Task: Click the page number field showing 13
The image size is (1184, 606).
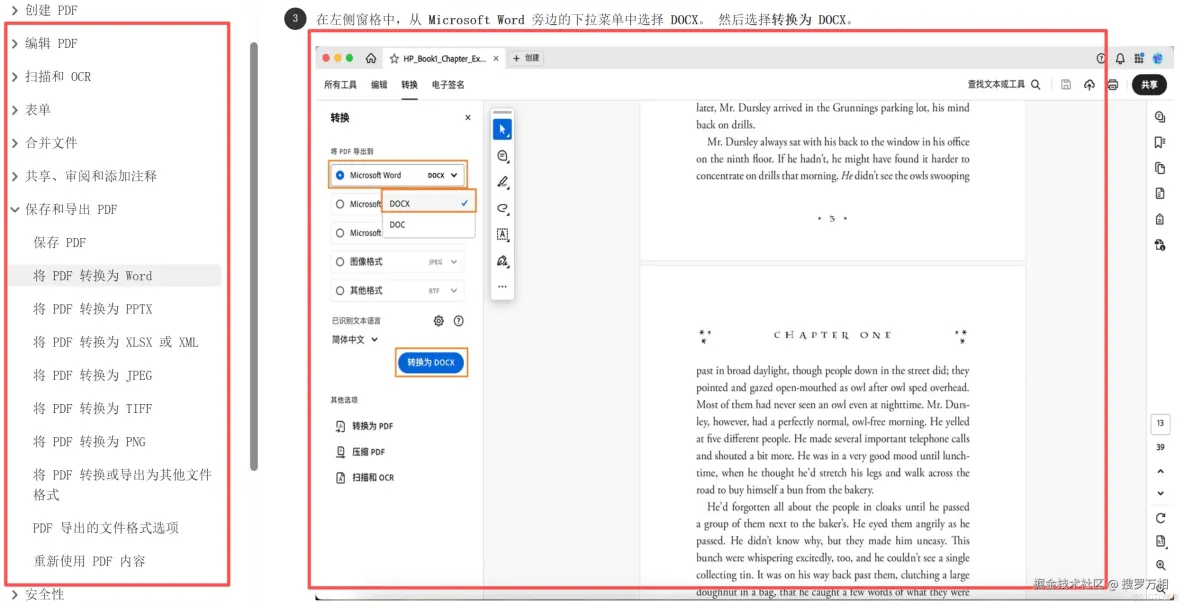Action: [1160, 423]
